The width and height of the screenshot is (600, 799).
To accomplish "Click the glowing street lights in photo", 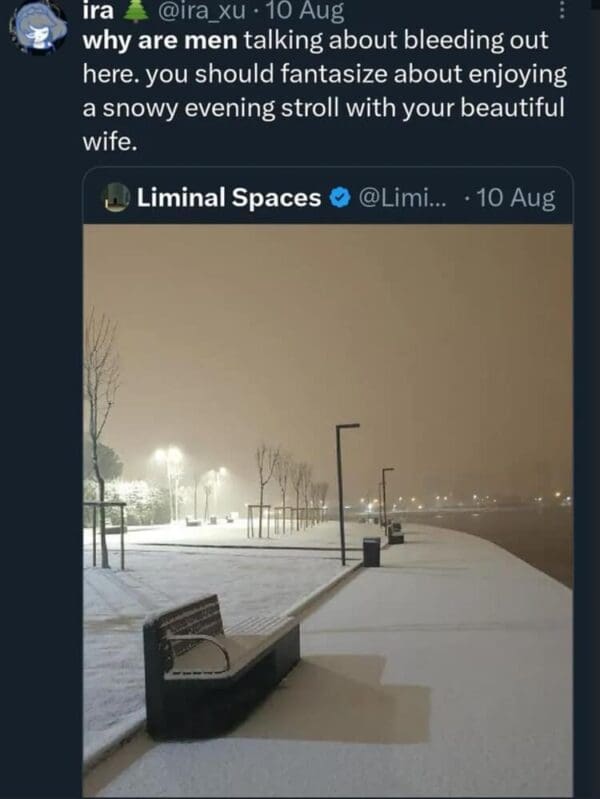I will pyautogui.click(x=168, y=458).
